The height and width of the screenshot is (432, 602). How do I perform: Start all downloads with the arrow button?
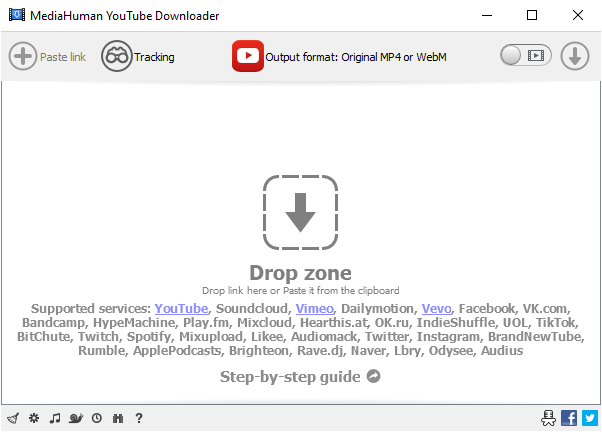tap(575, 57)
